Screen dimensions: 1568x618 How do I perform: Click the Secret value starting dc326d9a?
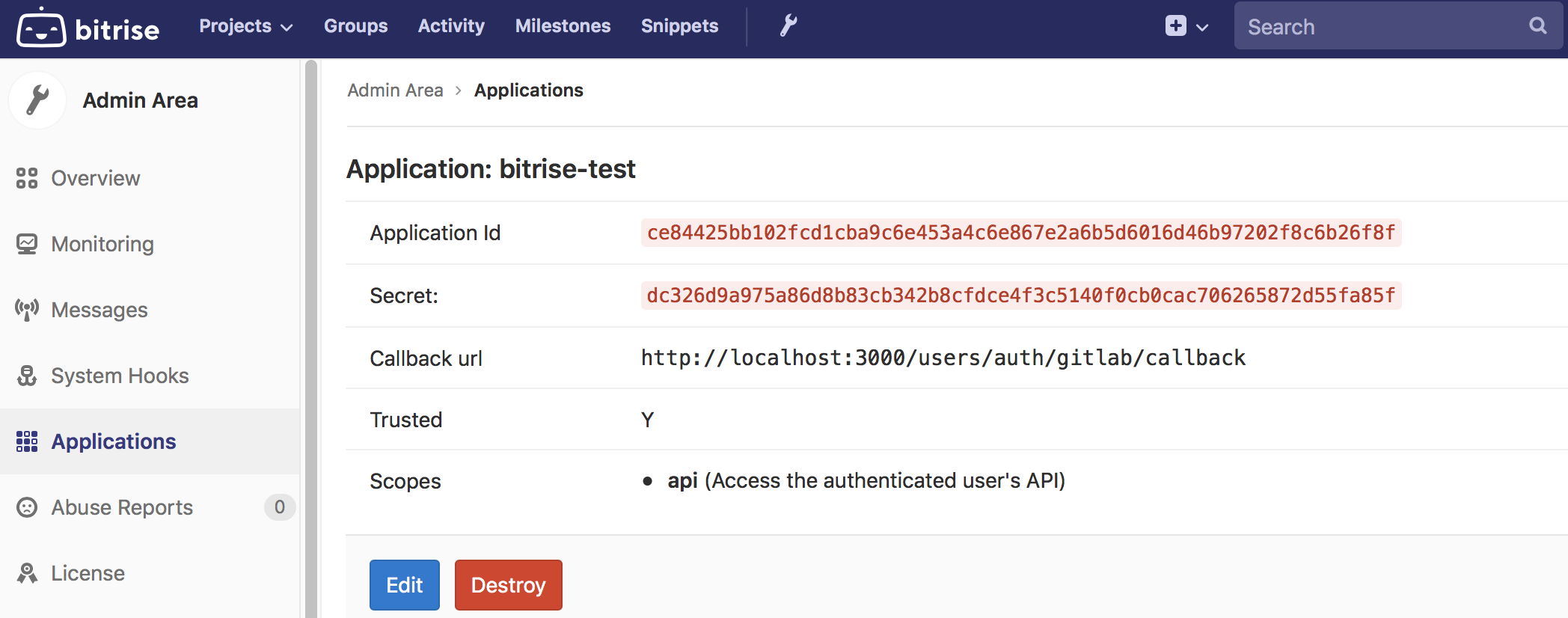[x=1021, y=296]
